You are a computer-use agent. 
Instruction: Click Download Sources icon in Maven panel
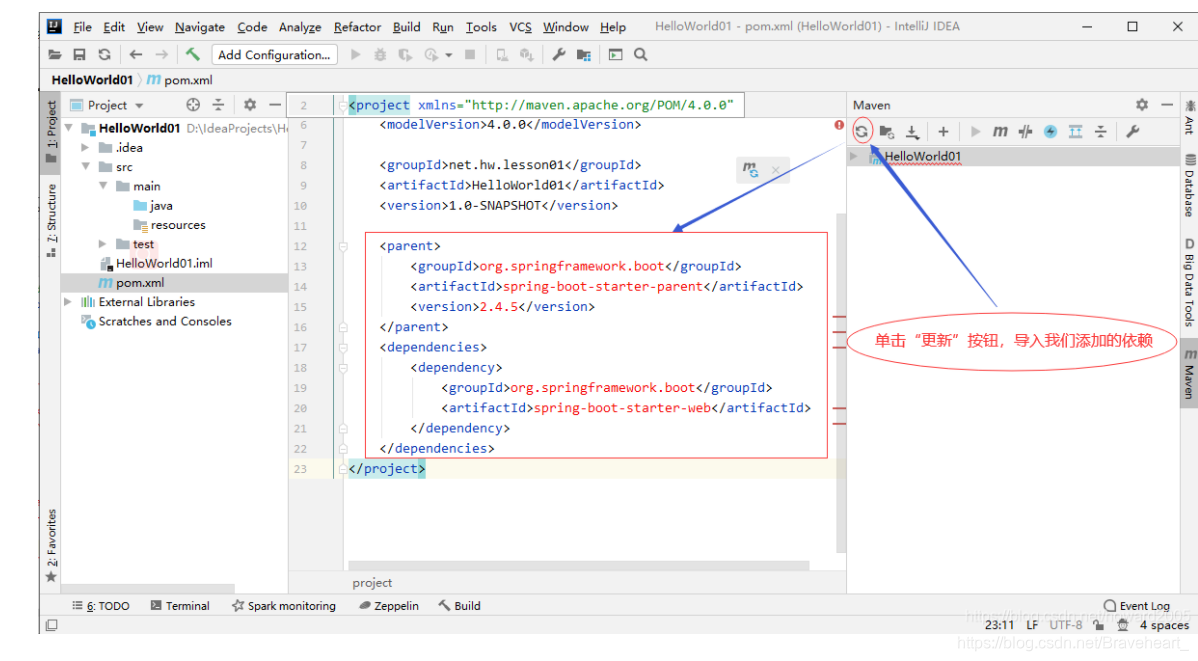(912, 131)
